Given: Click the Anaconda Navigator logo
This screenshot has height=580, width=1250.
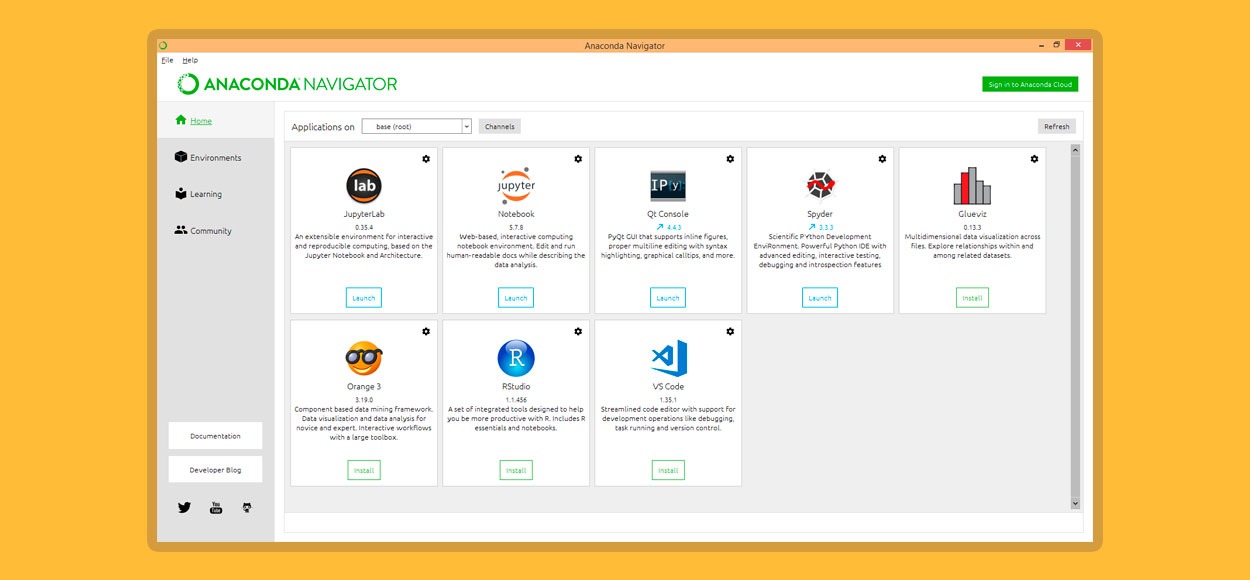Looking at the screenshot, I should click(288, 84).
